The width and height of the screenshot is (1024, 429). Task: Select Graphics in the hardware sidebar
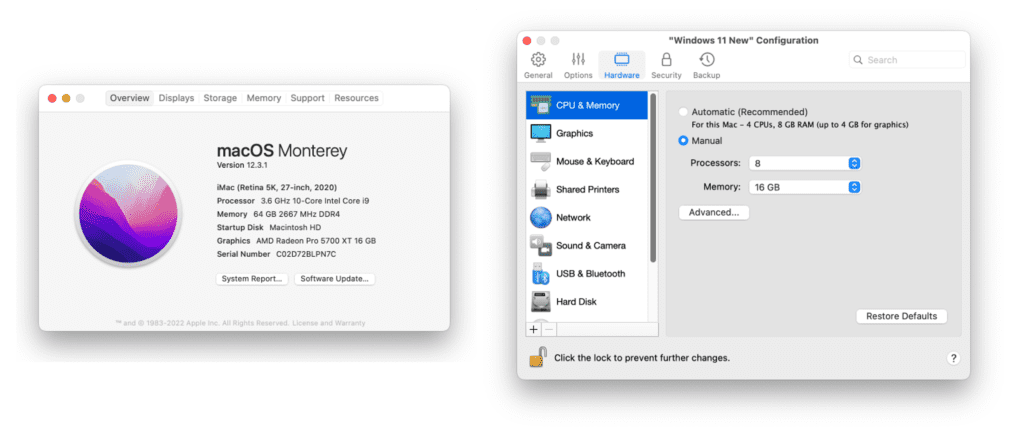pos(574,133)
